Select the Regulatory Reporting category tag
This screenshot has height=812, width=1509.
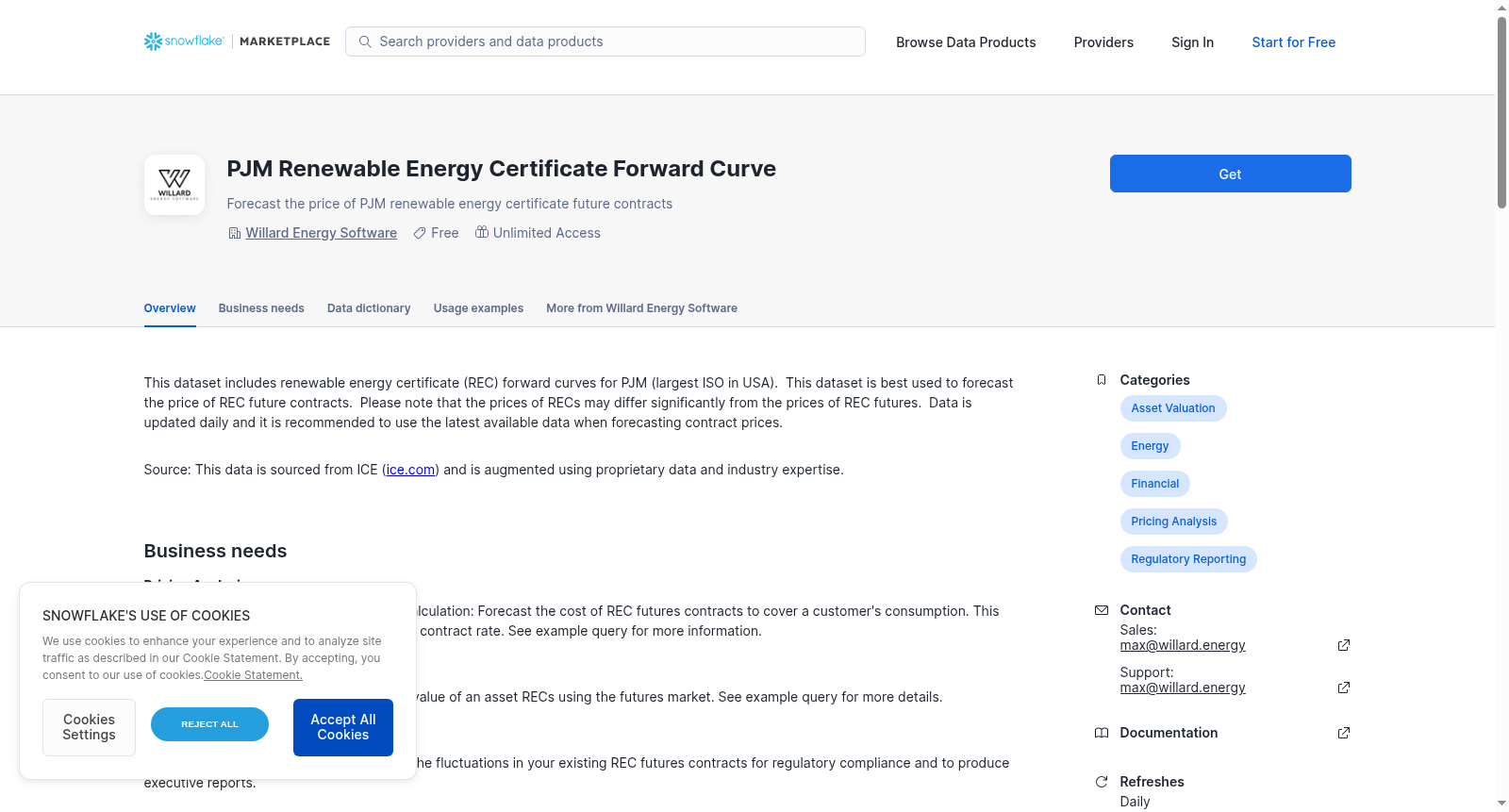pyautogui.click(x=1188, y=559)
